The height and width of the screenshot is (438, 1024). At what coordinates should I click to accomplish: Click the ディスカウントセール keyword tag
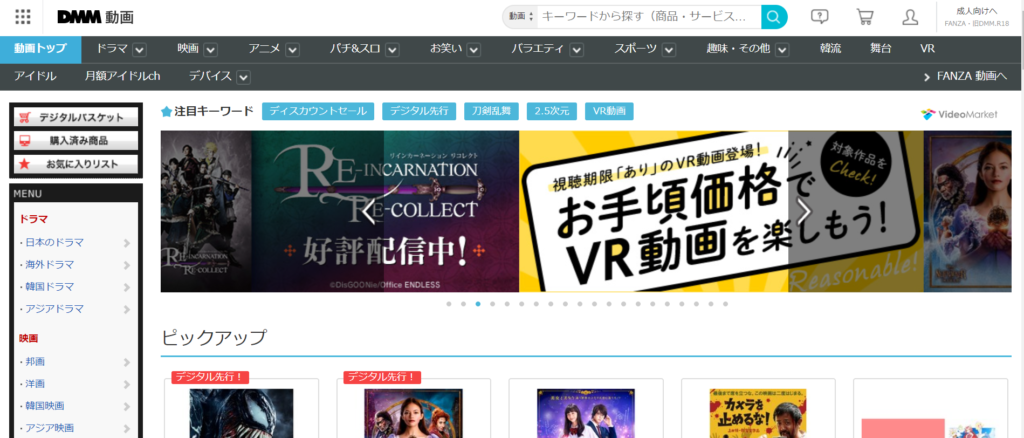(318, 112)
